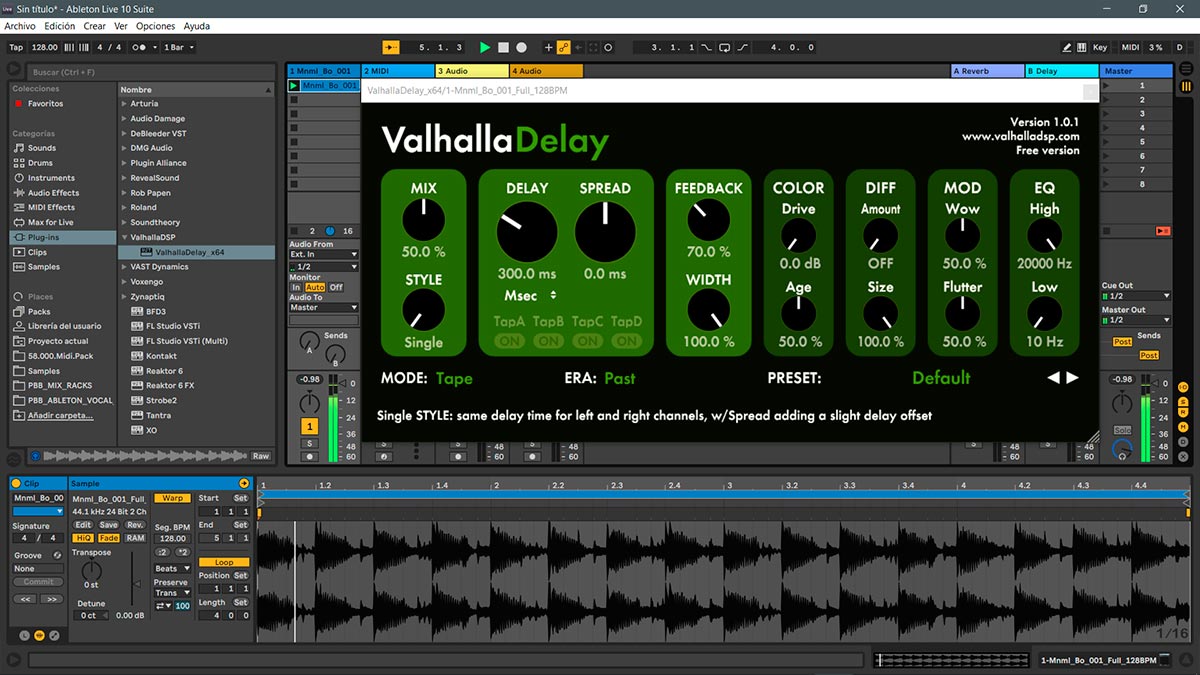Go to next preset arrow in ValhallaDelay
Viewport: 1200px width, 675px height.
pos(1072,378)
